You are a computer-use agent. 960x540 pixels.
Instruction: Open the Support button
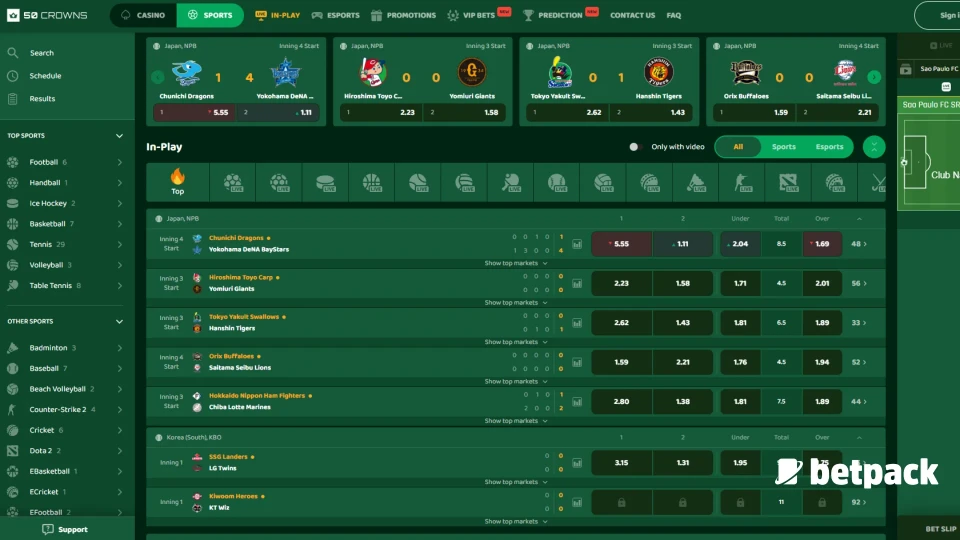tap(66, 529)
